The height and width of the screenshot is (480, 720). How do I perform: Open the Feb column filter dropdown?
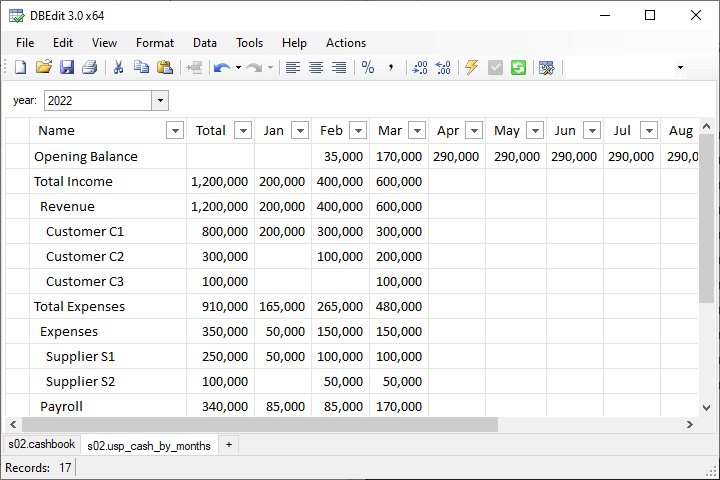358,130
